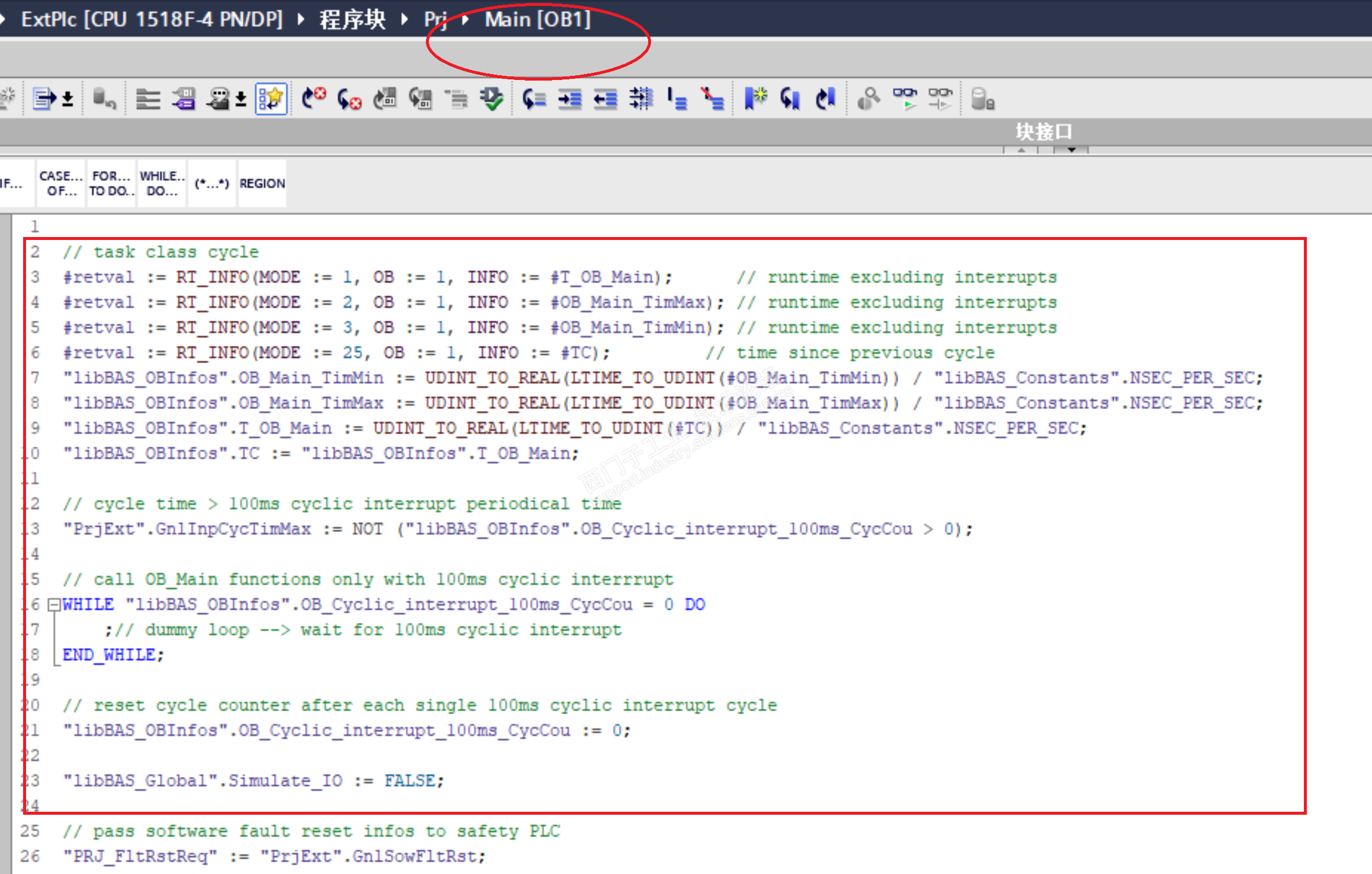1372x874 pixels.
Task: Click go to next error icon
Action: click(349, 98)
